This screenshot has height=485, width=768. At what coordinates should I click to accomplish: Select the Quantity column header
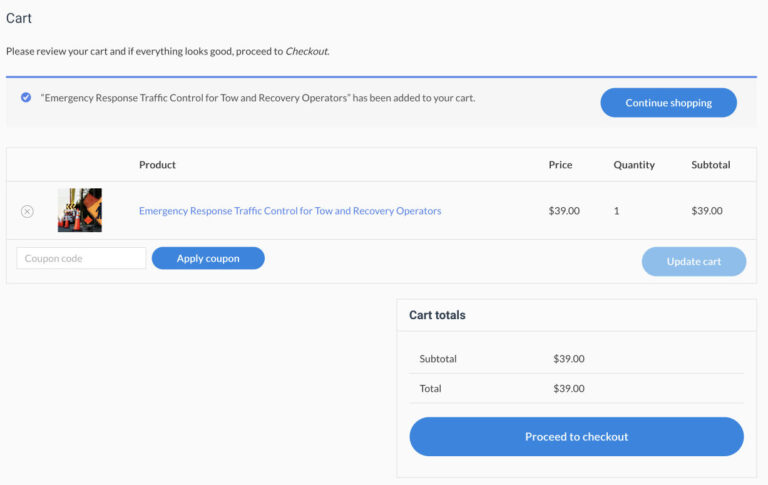[x=634, y=165]
